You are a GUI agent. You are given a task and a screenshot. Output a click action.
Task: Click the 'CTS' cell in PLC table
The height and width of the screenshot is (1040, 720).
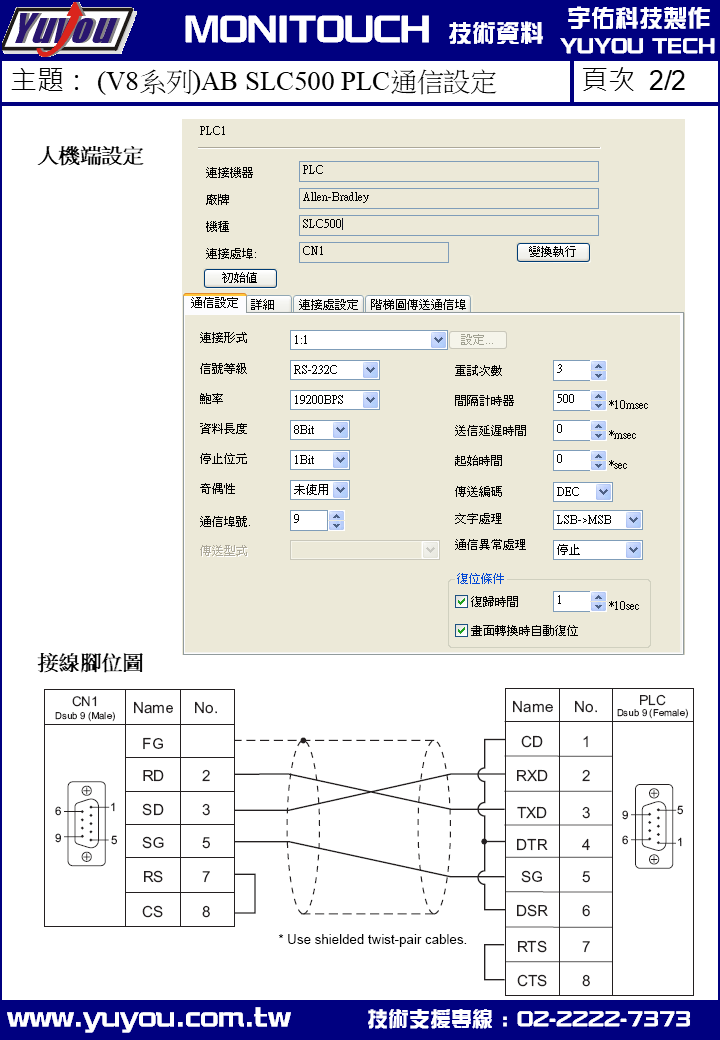click(x=532, y=980)
